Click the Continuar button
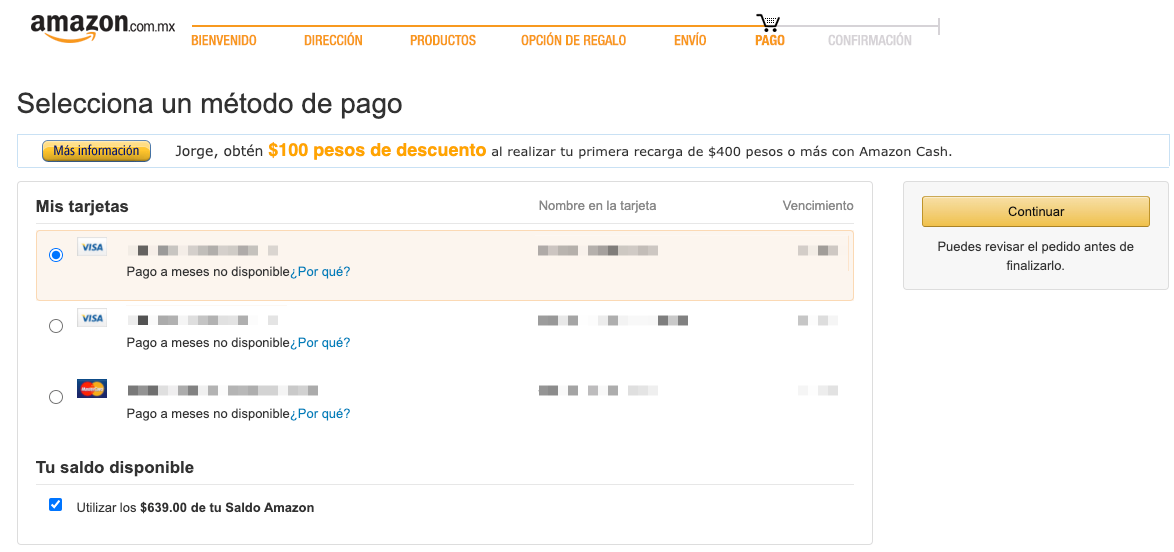Screen dimensions: 1174x552 point(1035,211)
